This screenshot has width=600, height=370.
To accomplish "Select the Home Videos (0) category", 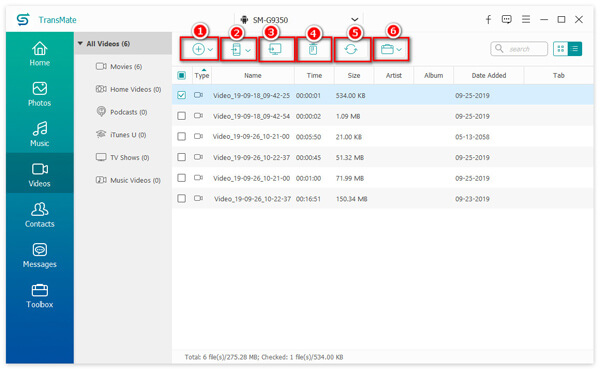I will (128, 89).
